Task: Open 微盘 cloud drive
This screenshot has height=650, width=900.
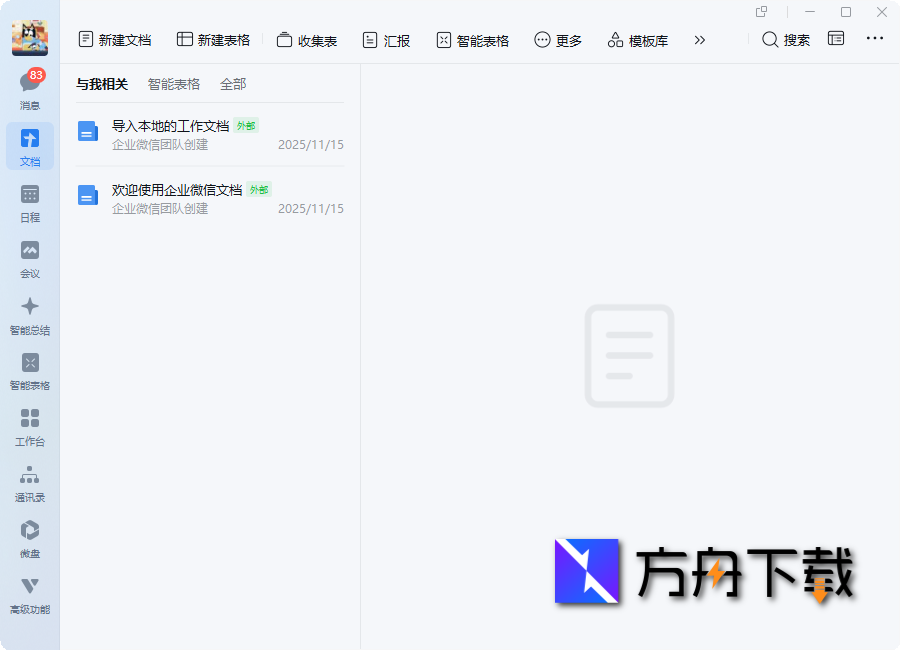Action: tap(30, 537)
